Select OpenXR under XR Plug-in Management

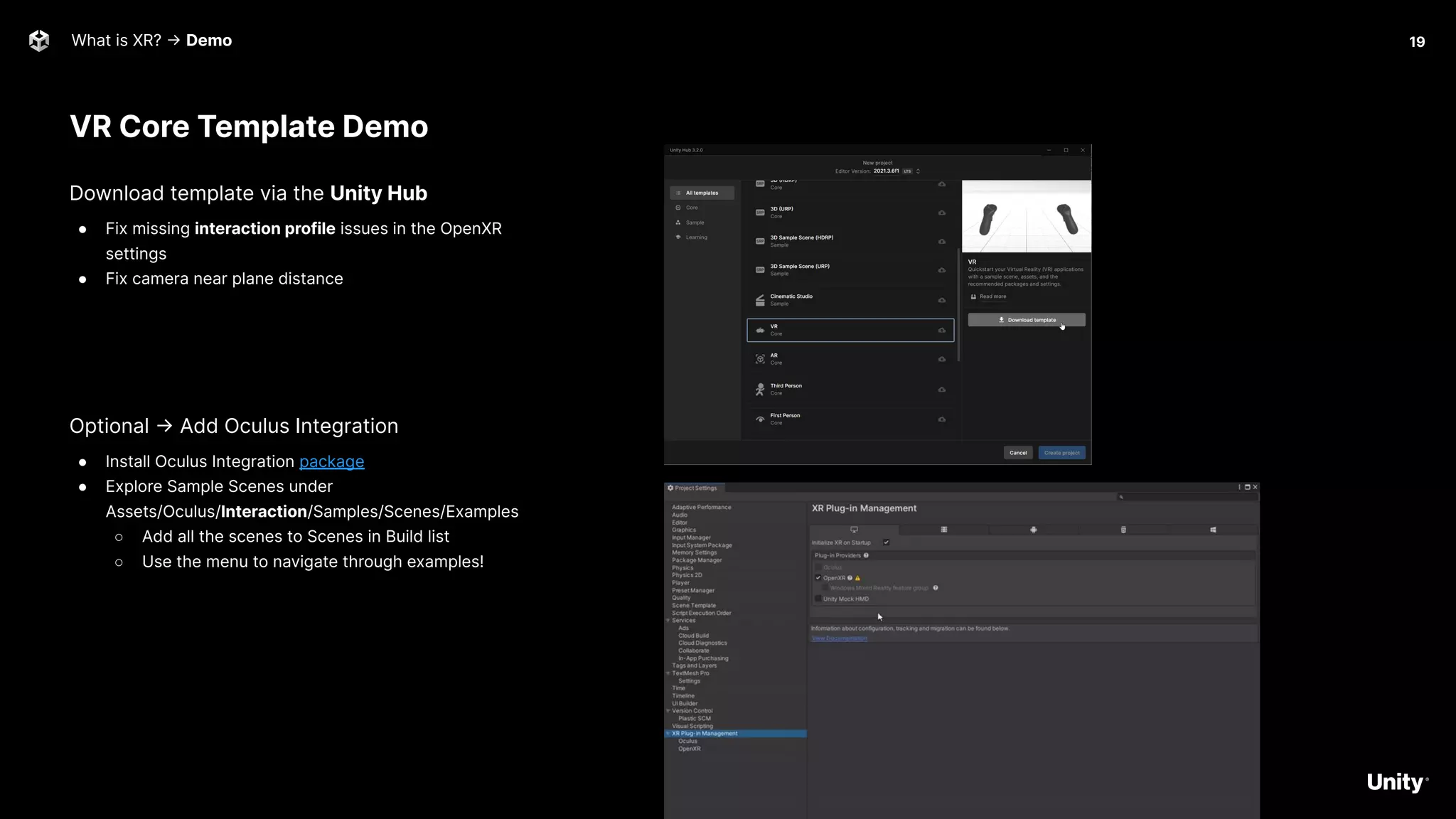tap(689, 749)
